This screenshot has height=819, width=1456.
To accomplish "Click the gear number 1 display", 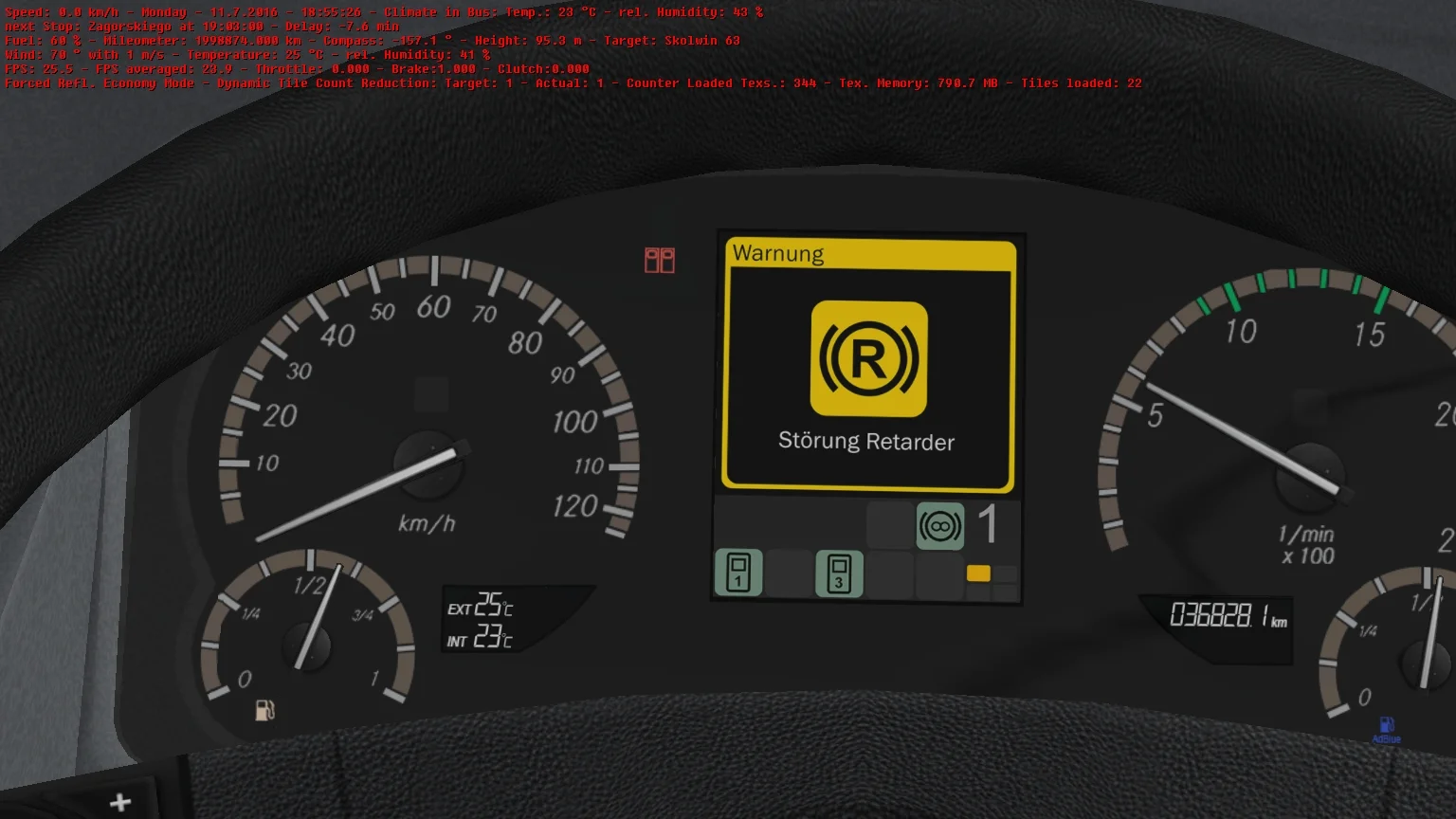I will [x=988, y=525].
